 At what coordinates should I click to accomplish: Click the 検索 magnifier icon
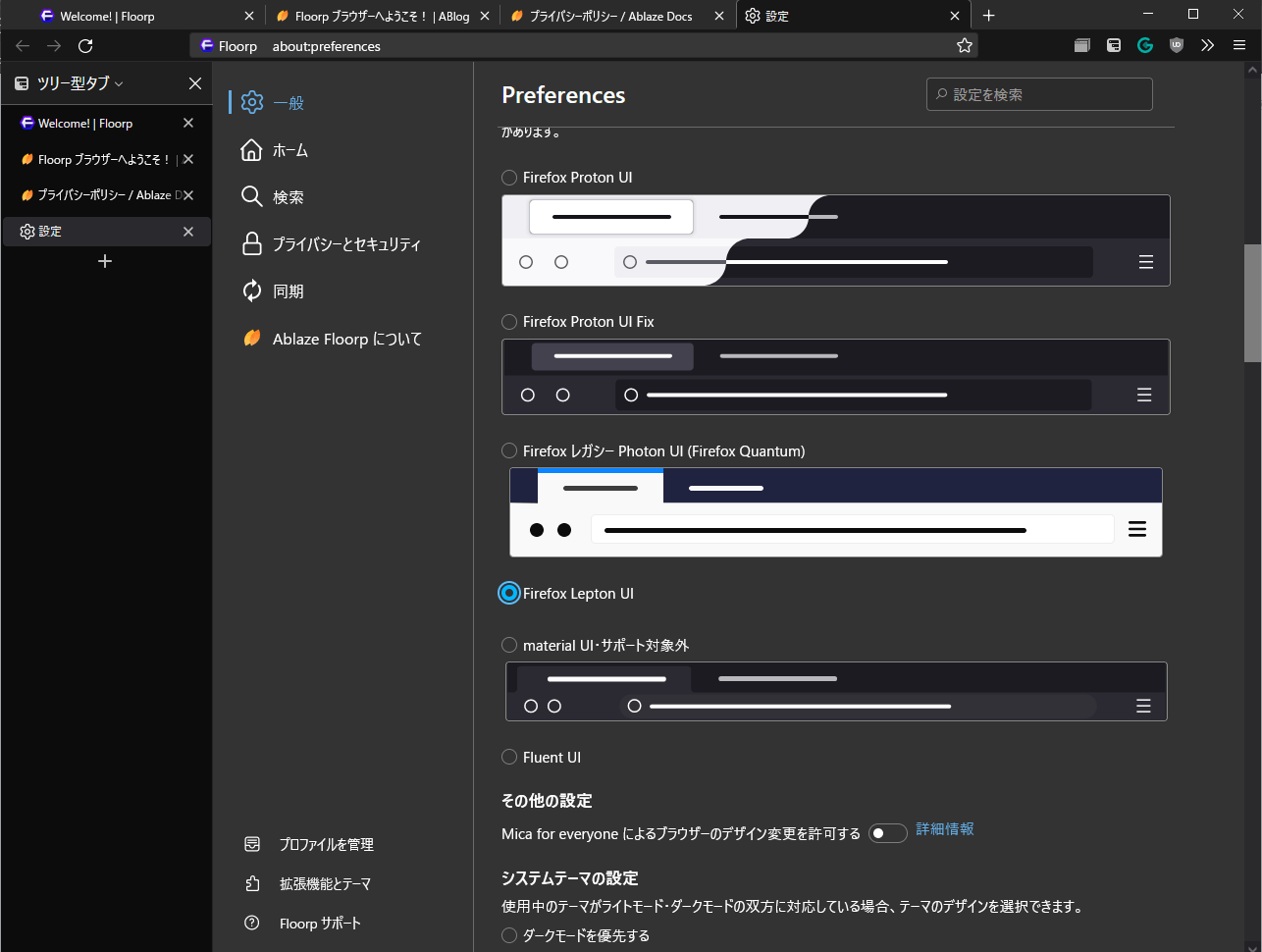click(252, 197)
